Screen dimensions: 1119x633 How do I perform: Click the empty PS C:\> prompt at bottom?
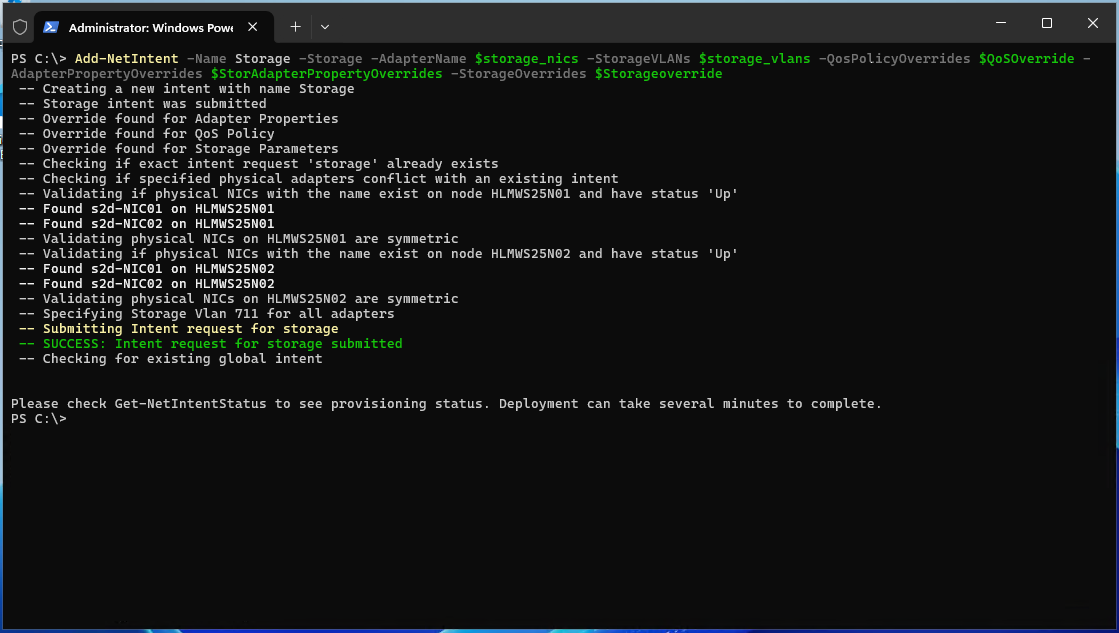pos(38,419)
